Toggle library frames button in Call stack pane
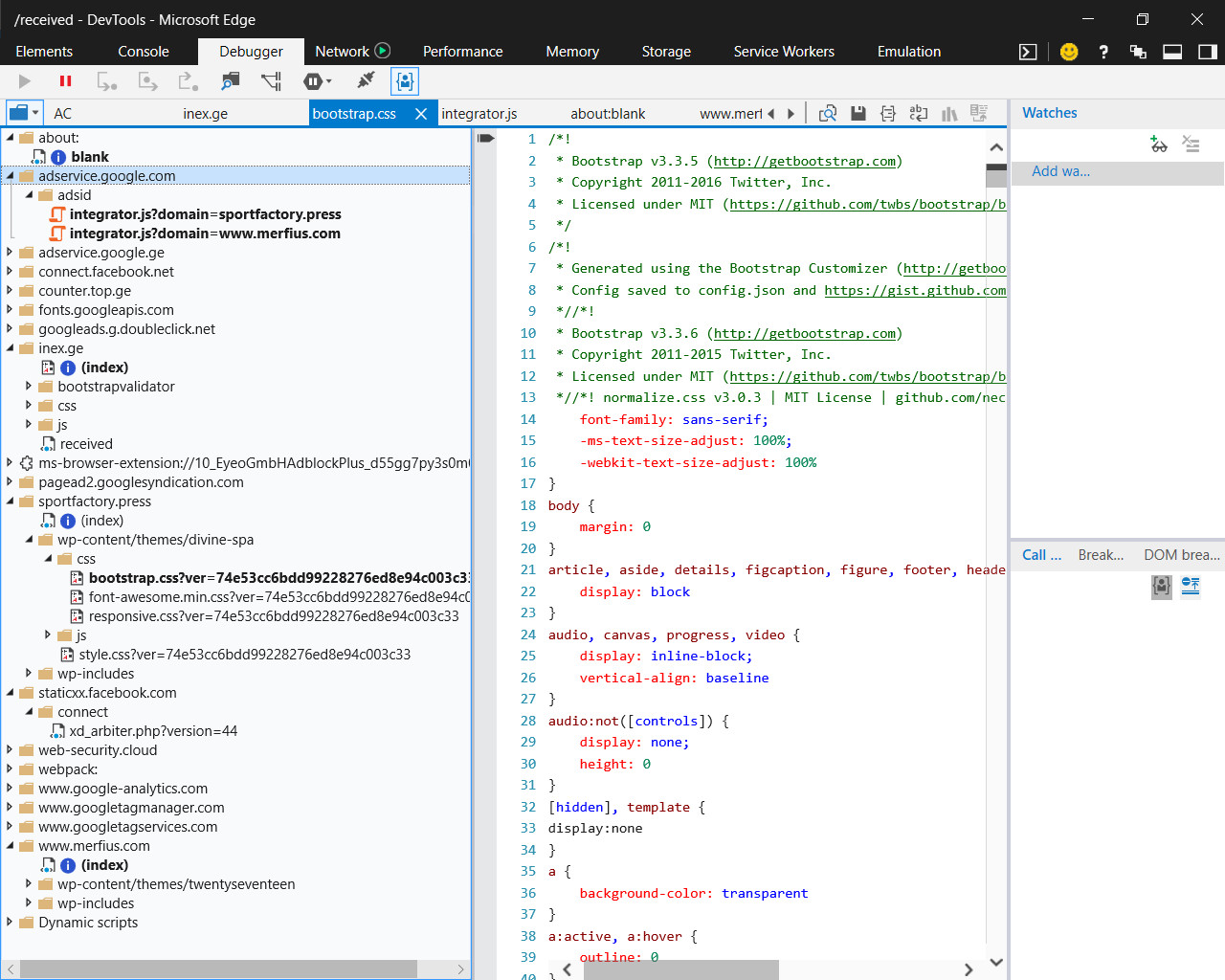 tap(1162, 586)
